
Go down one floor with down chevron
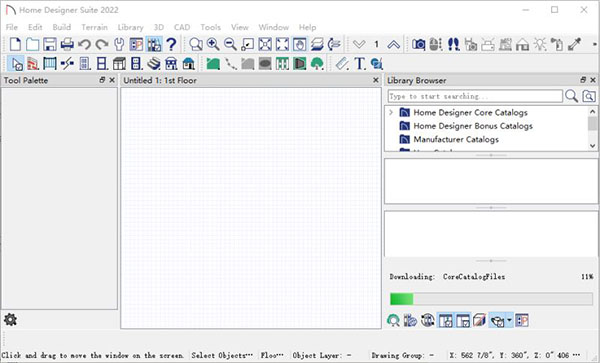coord(359,44)
